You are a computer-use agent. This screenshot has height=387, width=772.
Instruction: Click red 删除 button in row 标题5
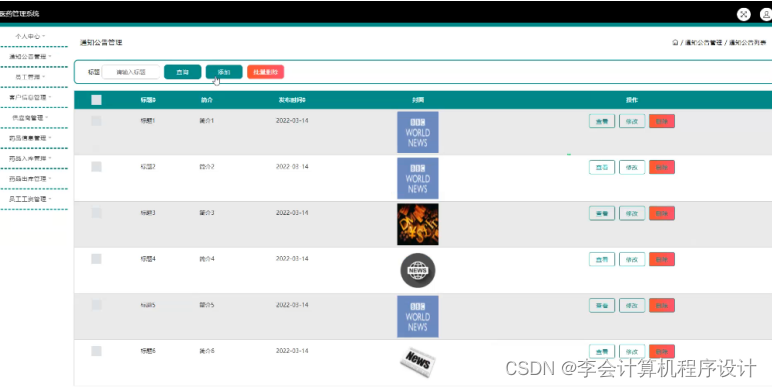[x=662, y=305]
